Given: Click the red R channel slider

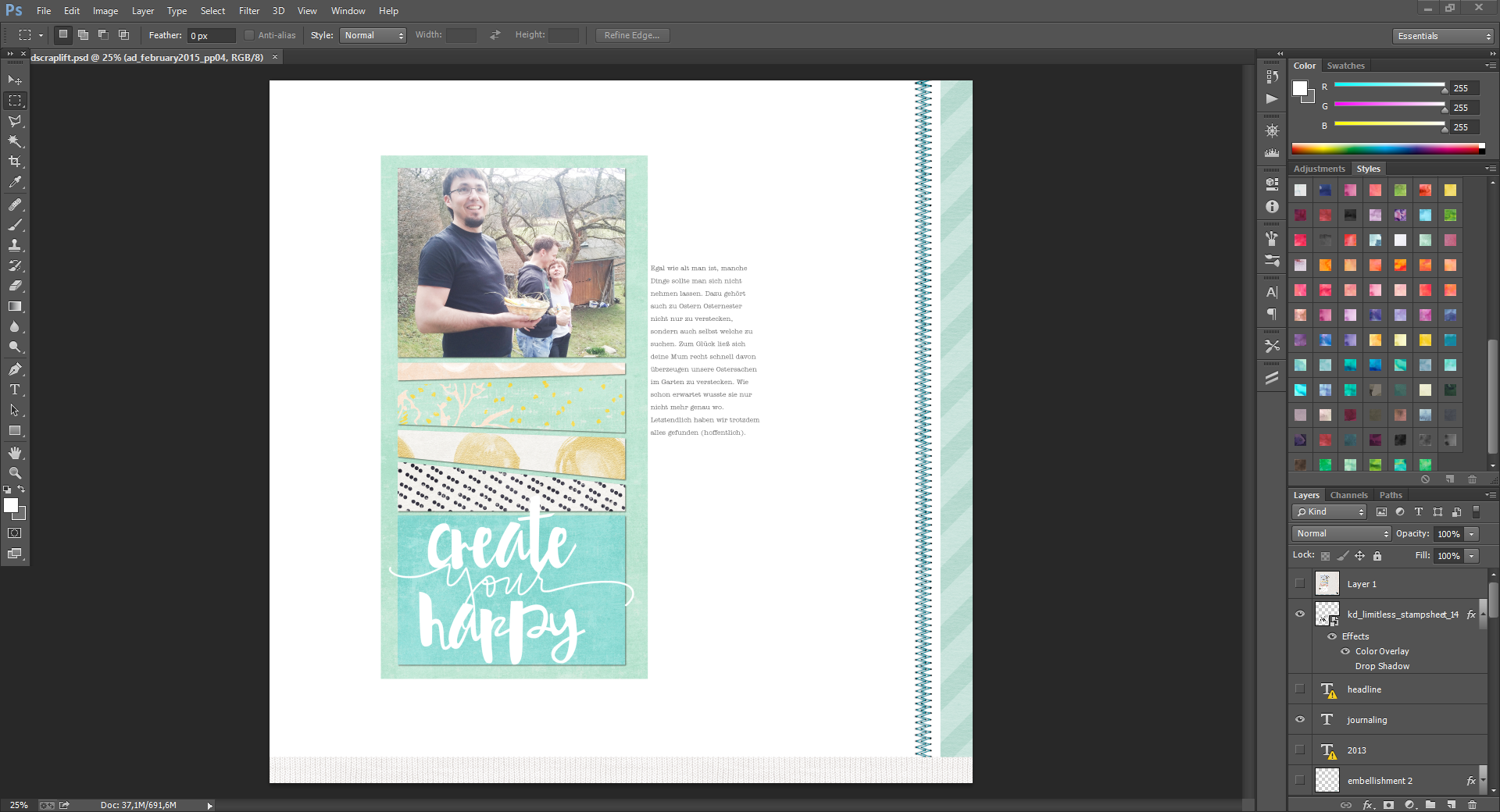Looking at the screenshot, I should (x=1389, y=84).
